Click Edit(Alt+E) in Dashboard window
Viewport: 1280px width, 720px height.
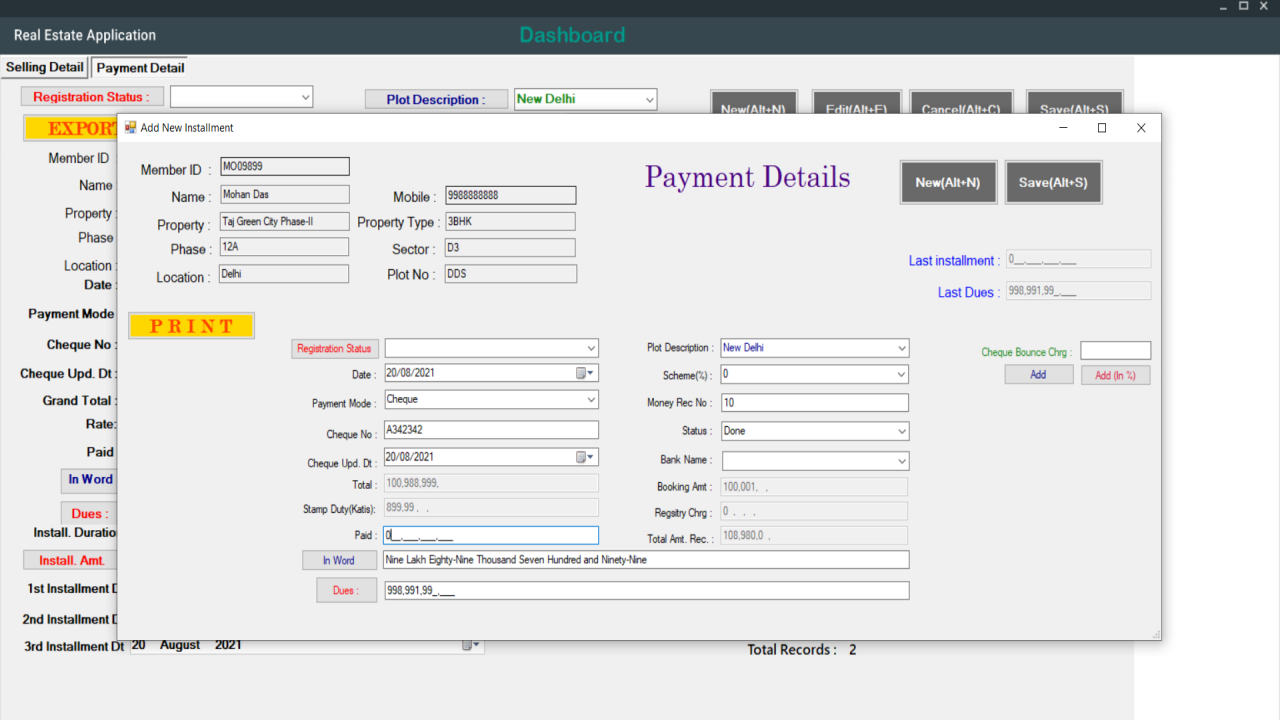[857, 103]
